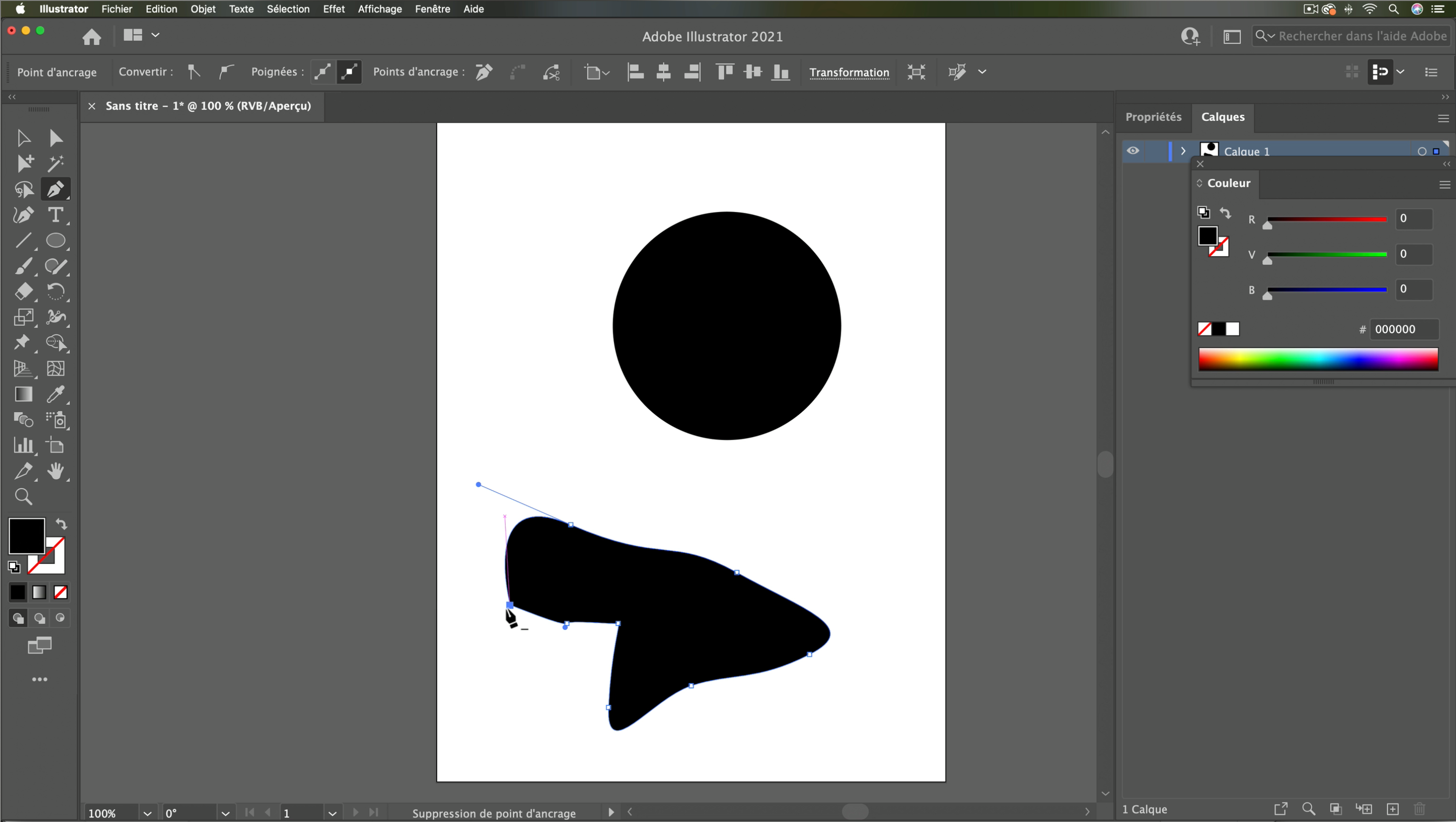
Task: Activate the Eyedropper tool
Action: 56,394
